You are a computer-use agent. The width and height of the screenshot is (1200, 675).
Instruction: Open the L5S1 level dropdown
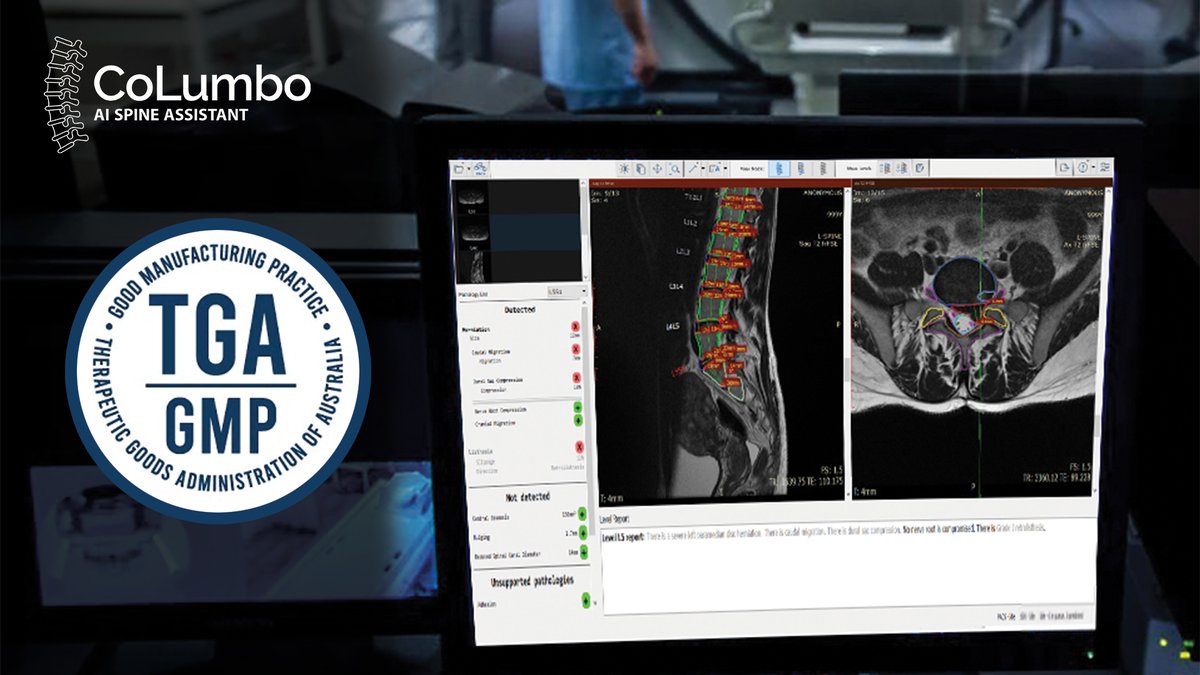[567, 291]
